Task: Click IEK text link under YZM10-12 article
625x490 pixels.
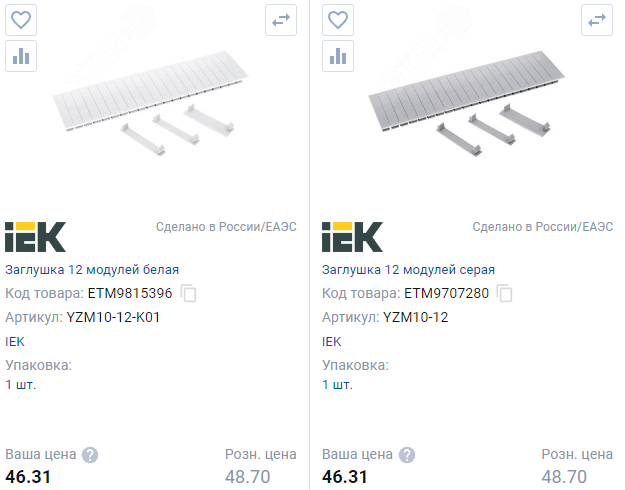Action: (x=331, y=341)
